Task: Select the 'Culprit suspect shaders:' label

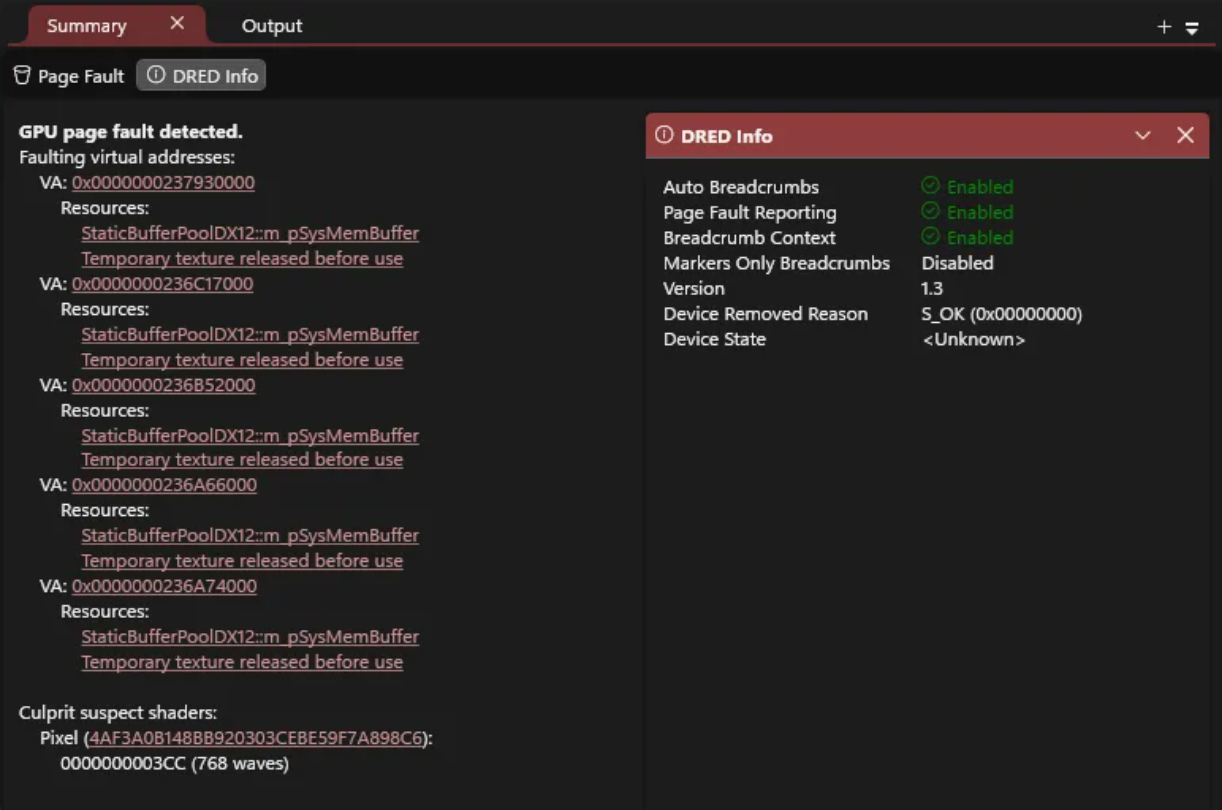Action: (x=118, y=713)
